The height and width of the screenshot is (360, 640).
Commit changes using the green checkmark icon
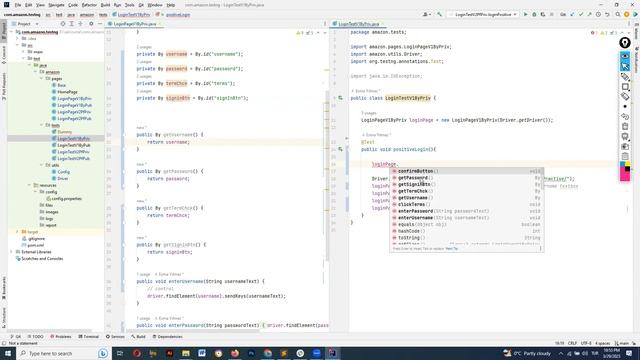[x=581, y=14]
